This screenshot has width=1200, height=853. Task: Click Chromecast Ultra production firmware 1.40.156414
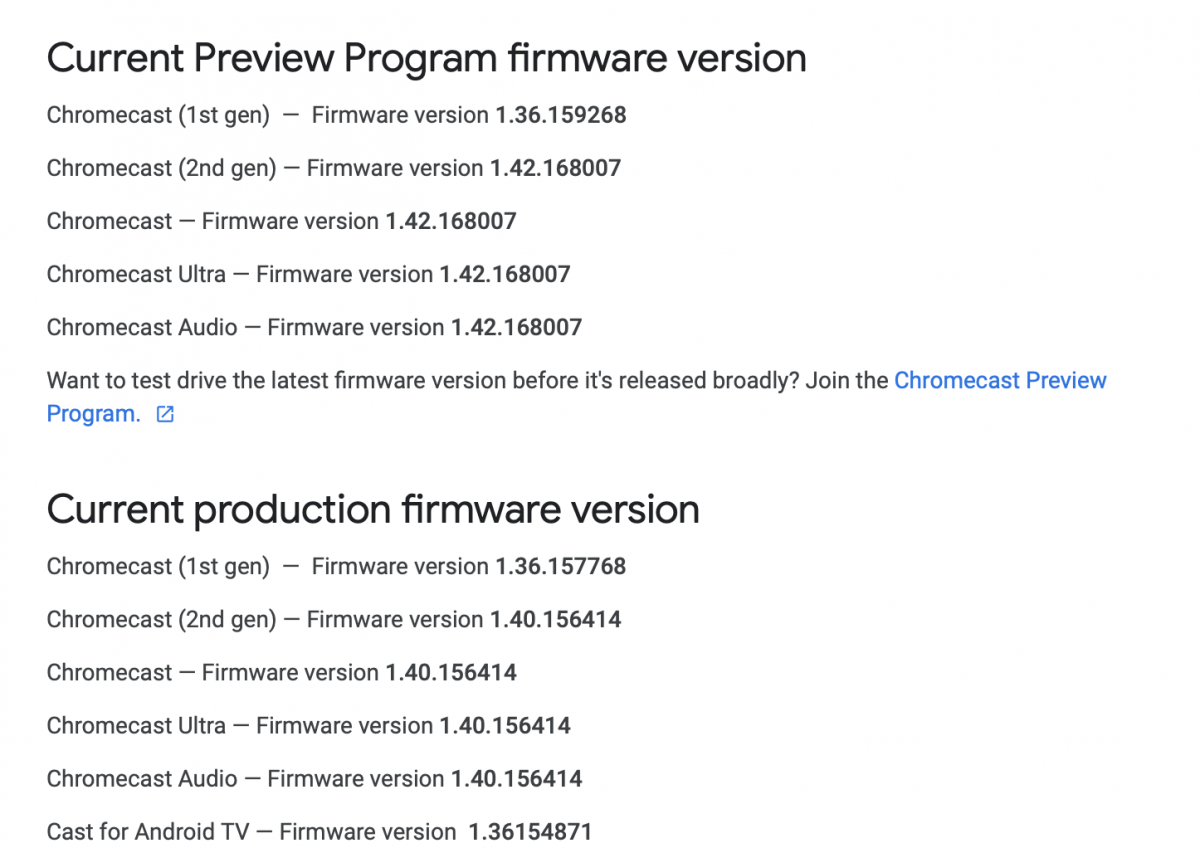pos(505,725)
